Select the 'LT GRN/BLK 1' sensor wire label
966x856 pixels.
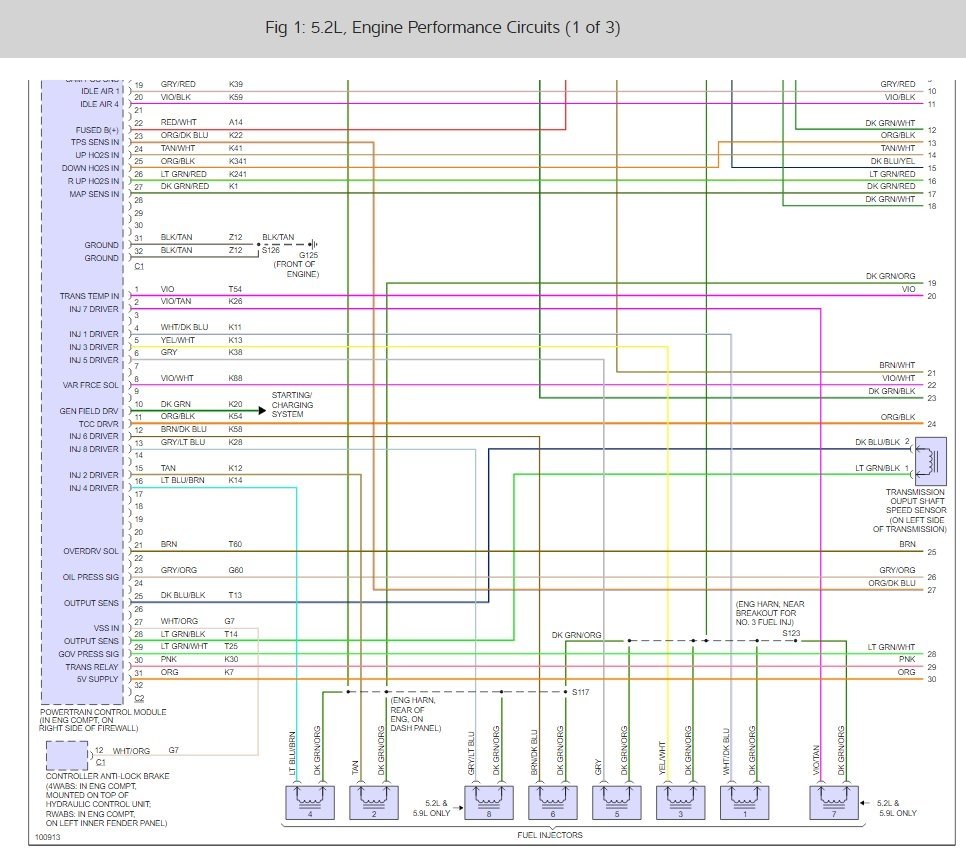coord(882,468)
